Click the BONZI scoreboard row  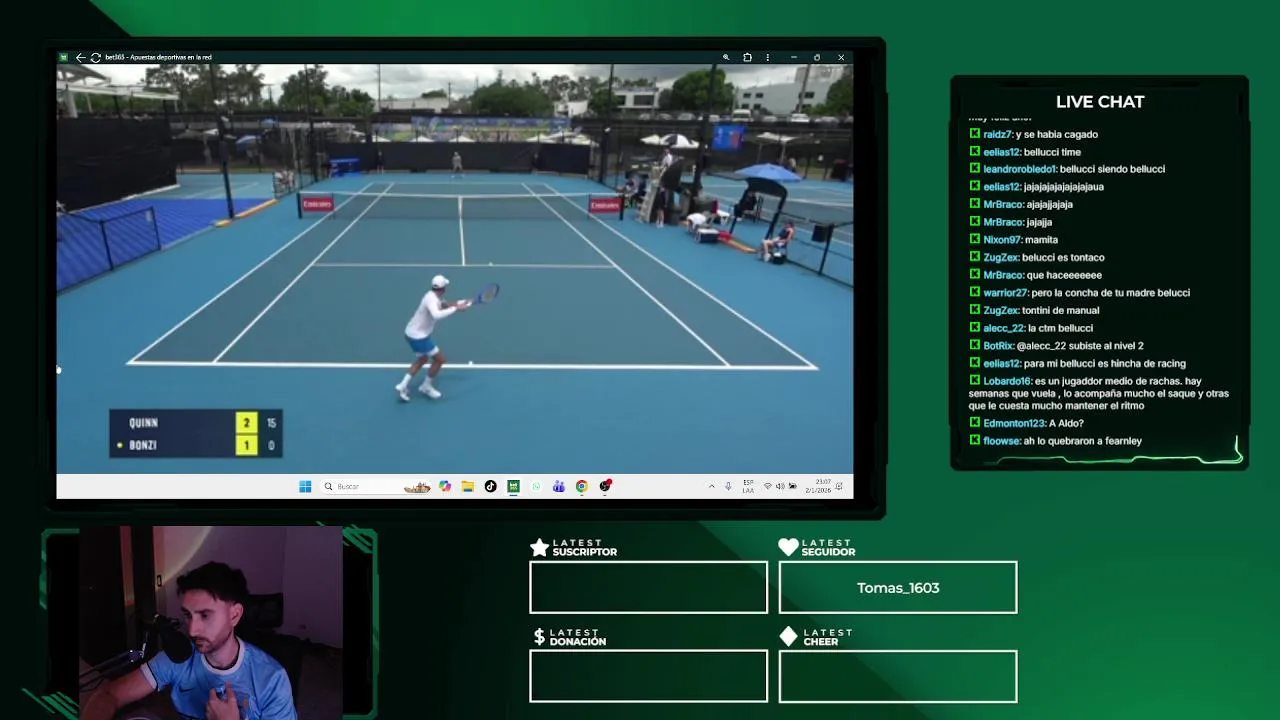tap(196, 446)
